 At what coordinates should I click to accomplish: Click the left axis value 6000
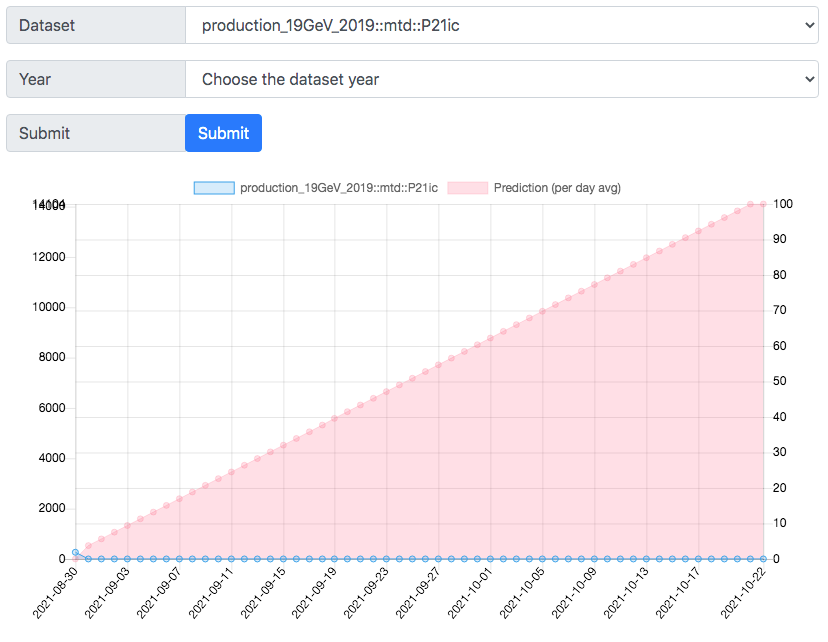pyautogui.click(x=52, y=408)
